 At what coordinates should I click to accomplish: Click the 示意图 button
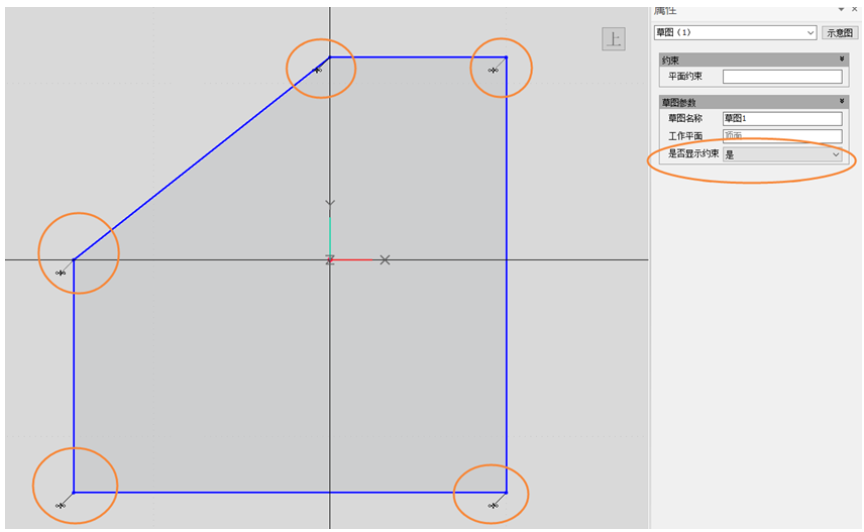click(840, 33)
